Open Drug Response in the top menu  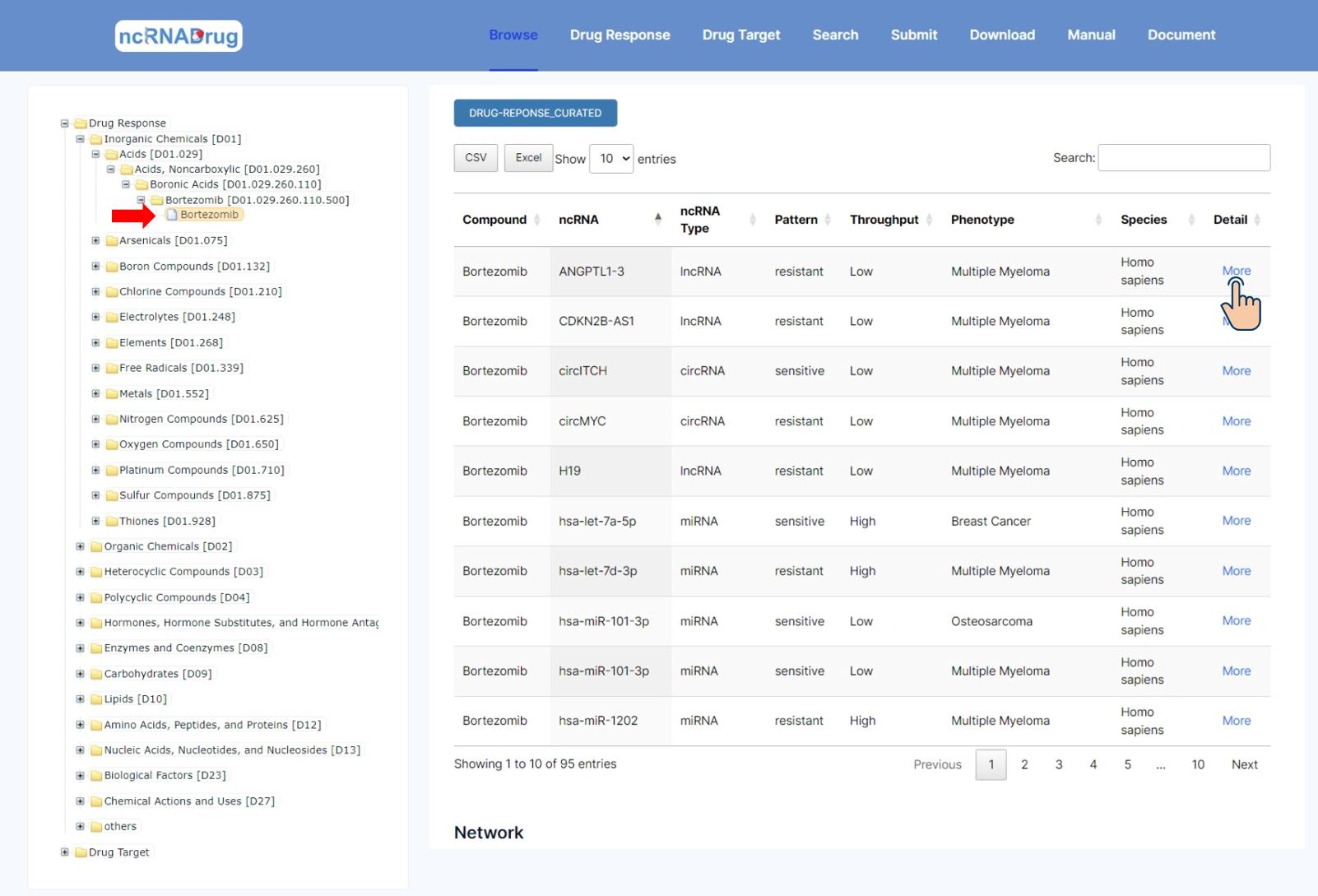tap(620, 35)
